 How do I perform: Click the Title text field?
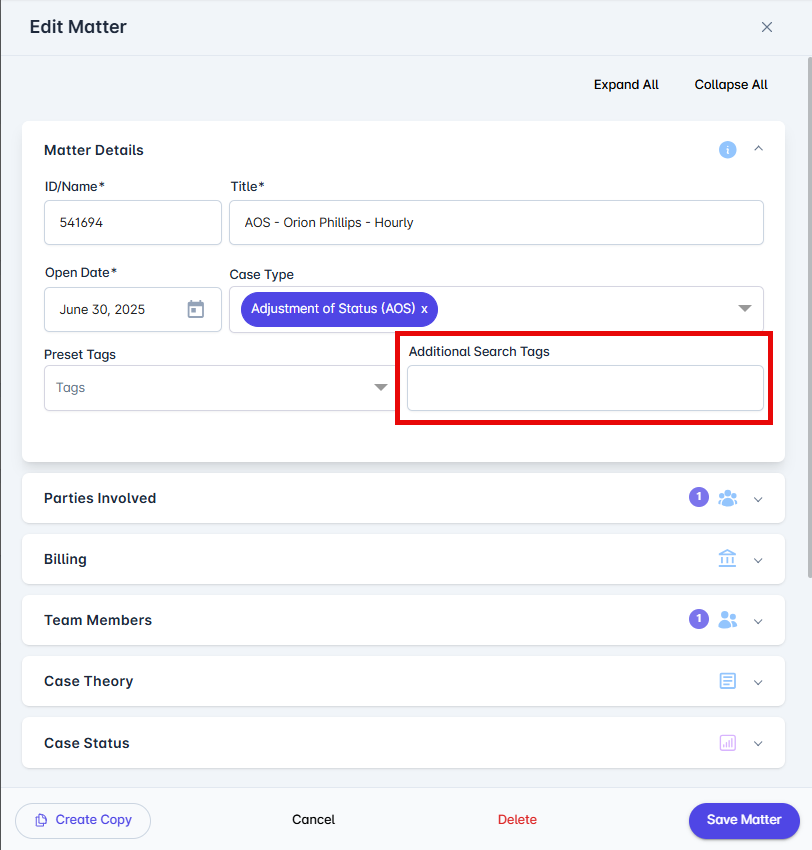coord(496,223)
